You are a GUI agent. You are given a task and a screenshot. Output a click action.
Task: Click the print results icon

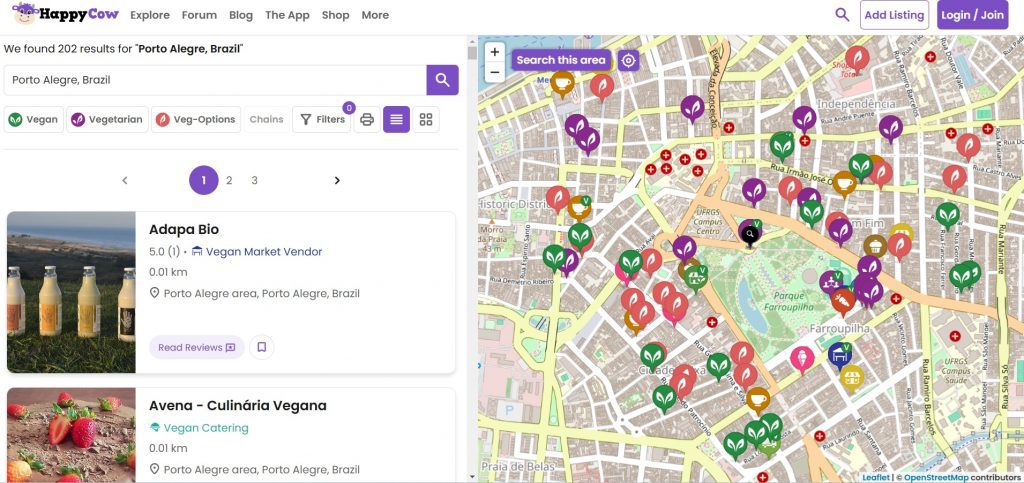[x=367, y=119]
